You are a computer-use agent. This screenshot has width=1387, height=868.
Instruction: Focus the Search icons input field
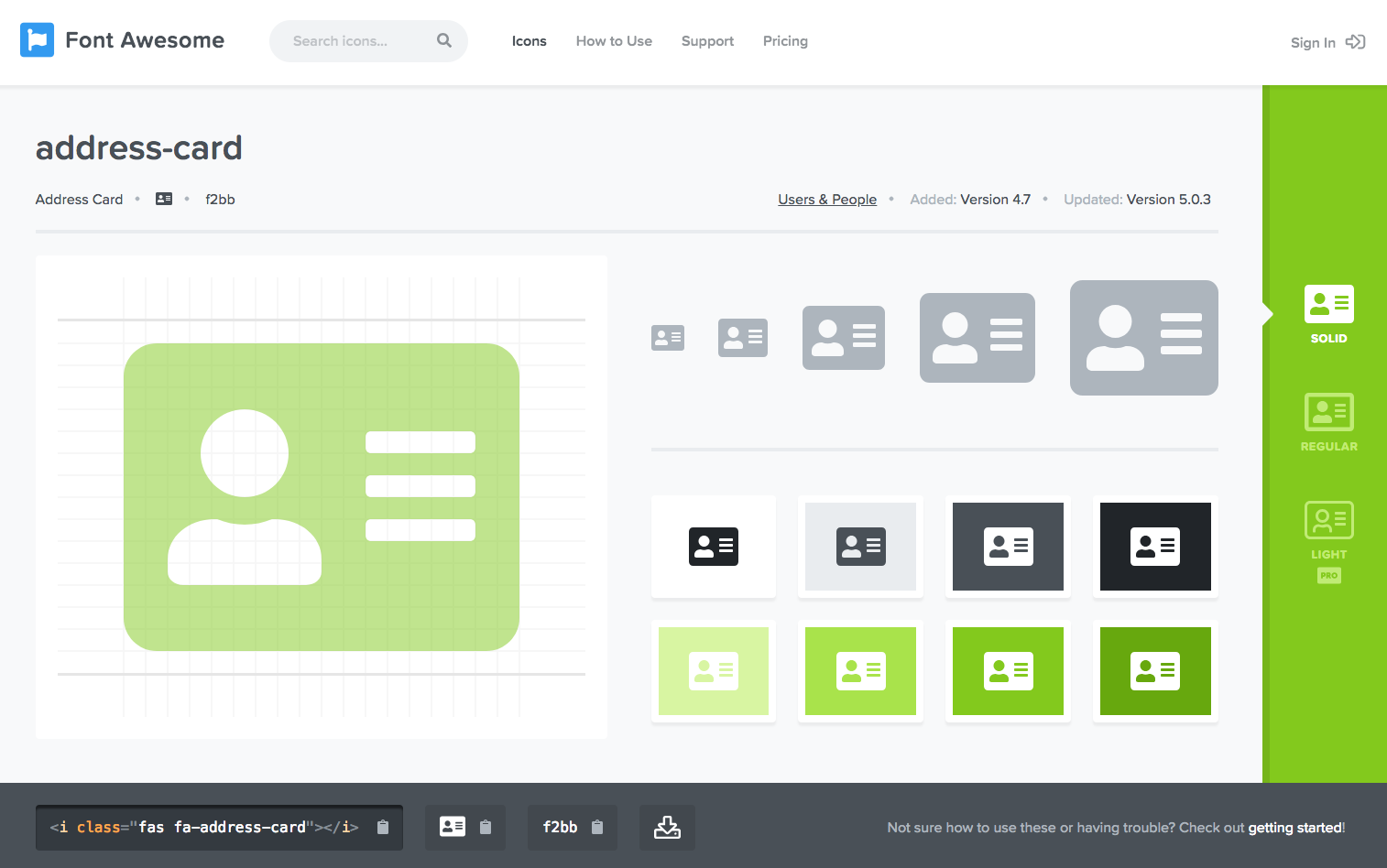[x=353, y=41]
